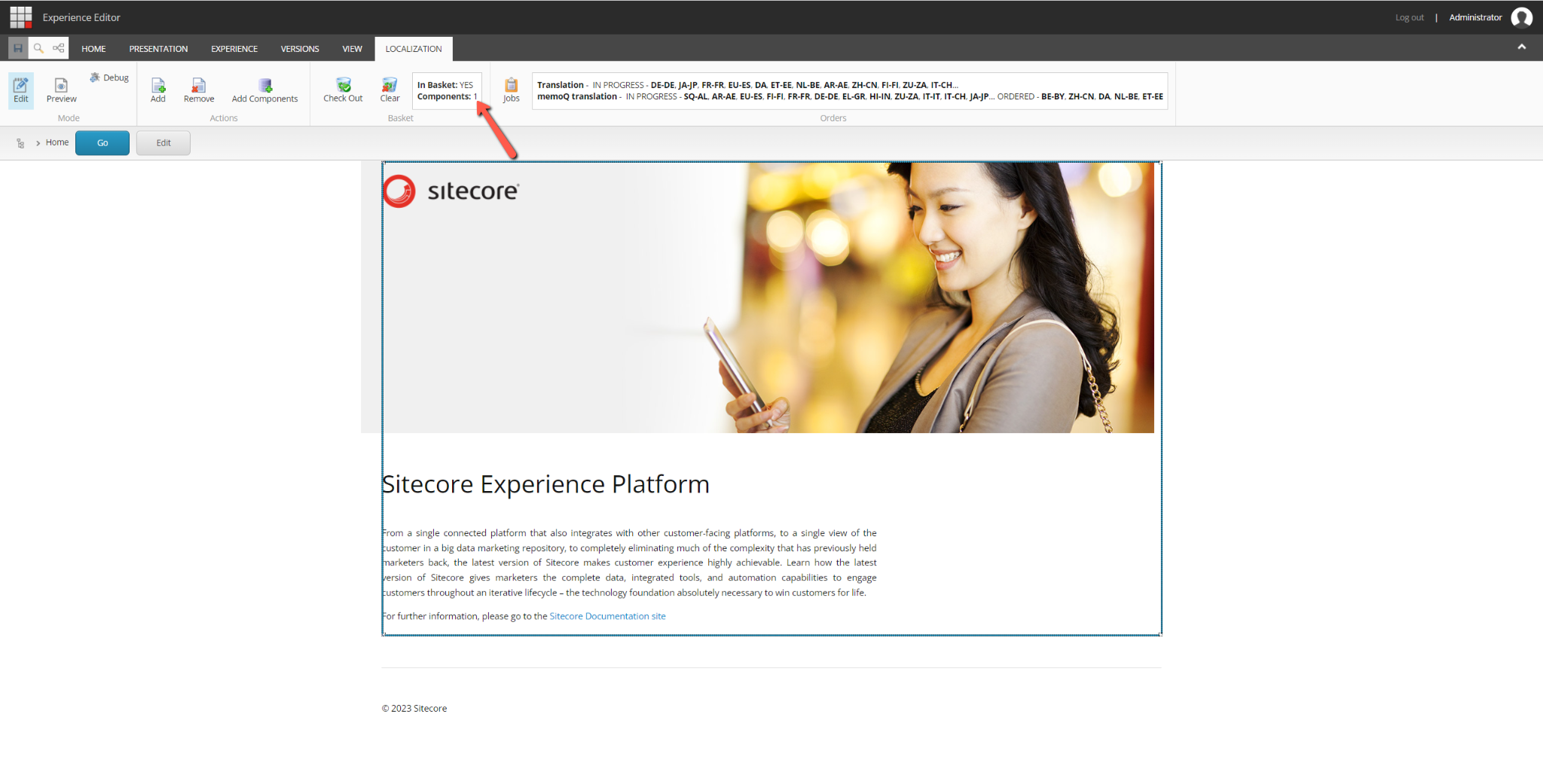The width and height of the screenshot is (1543, 784).
Task: Expand the breadcrumb arrow before Home
Action: click(x=38, y=143)
